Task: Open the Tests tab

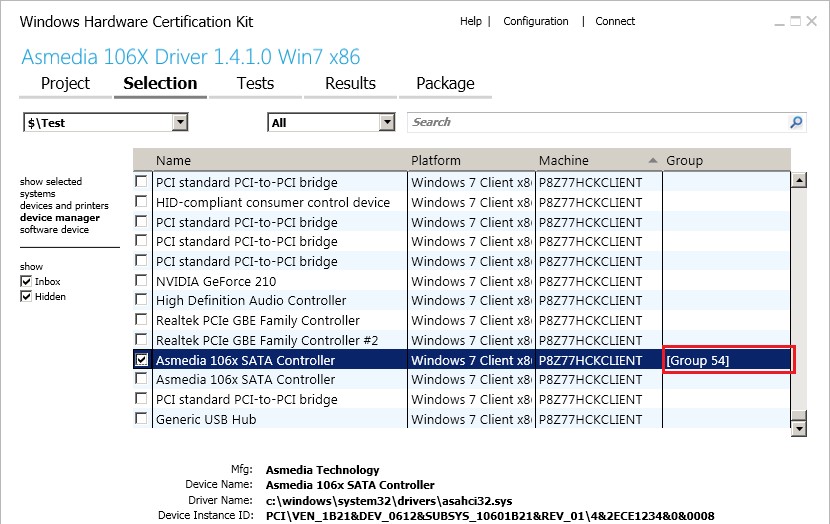Action: (255, 84)
